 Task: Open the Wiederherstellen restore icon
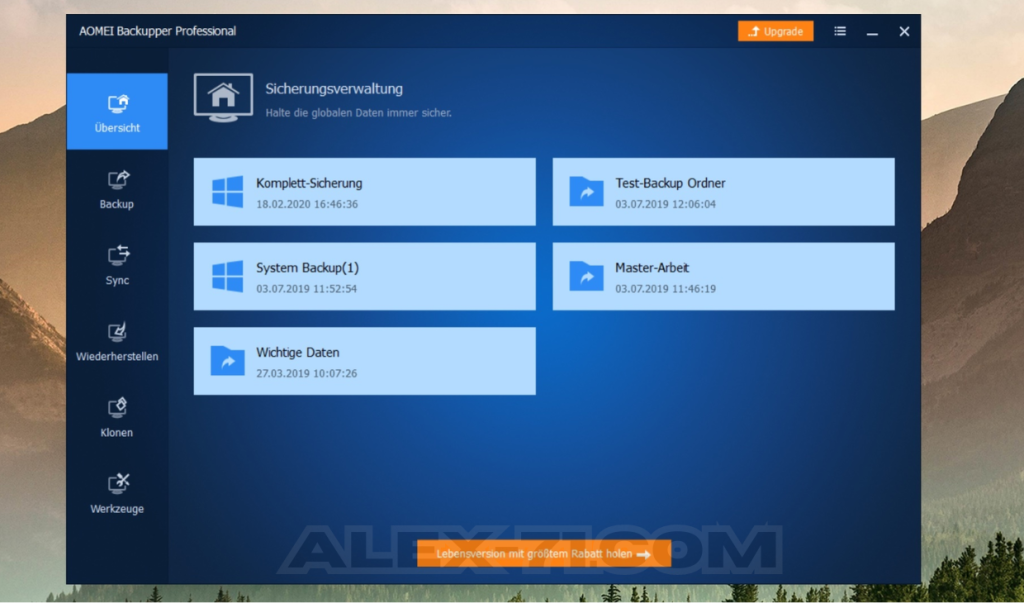[116, 330]
